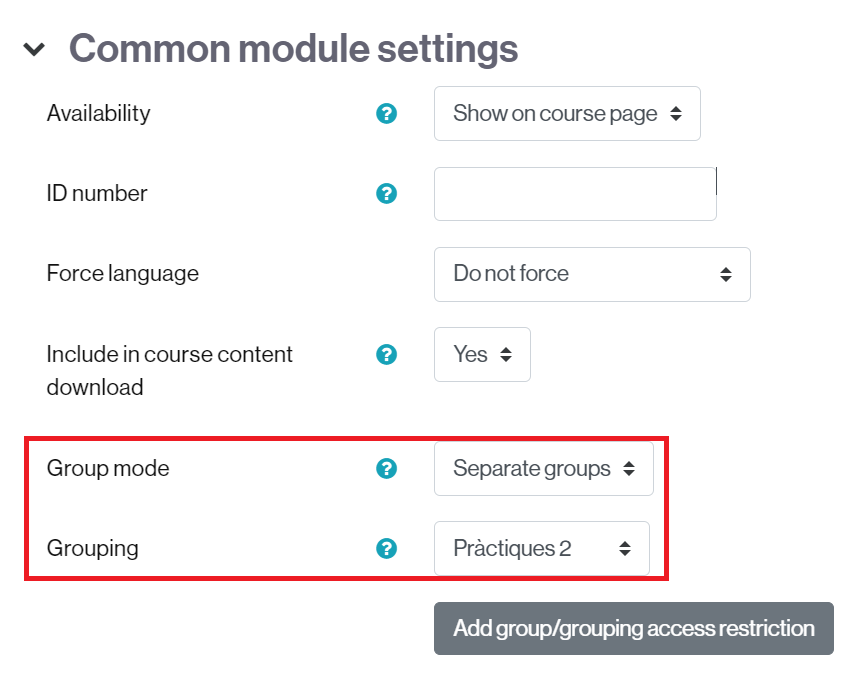The height and width of the screenshot is (673, 847).
Task: Open help for the Availability setting
Action: [386, 113]
